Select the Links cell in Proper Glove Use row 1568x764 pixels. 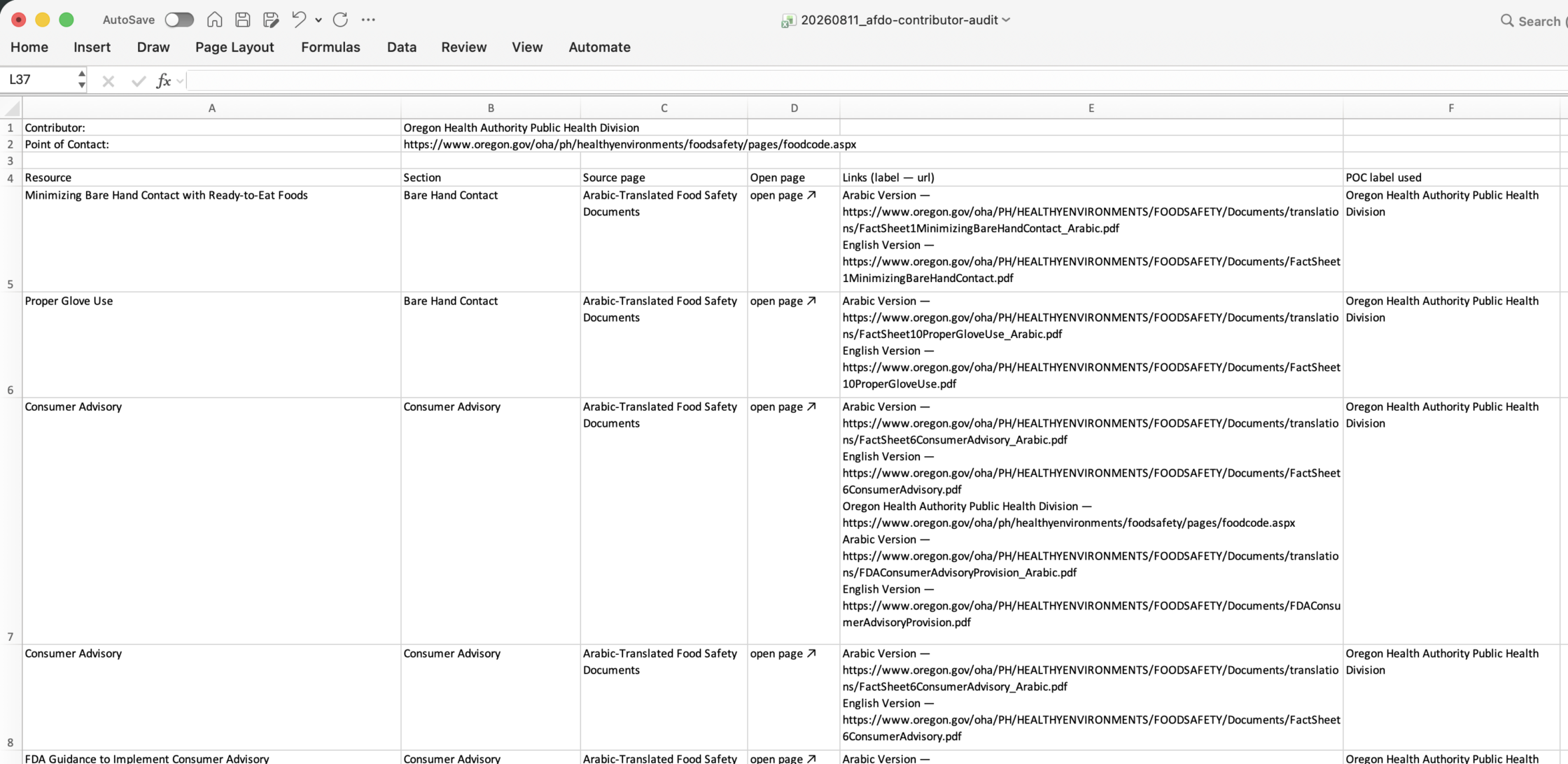click(1091, 345)
